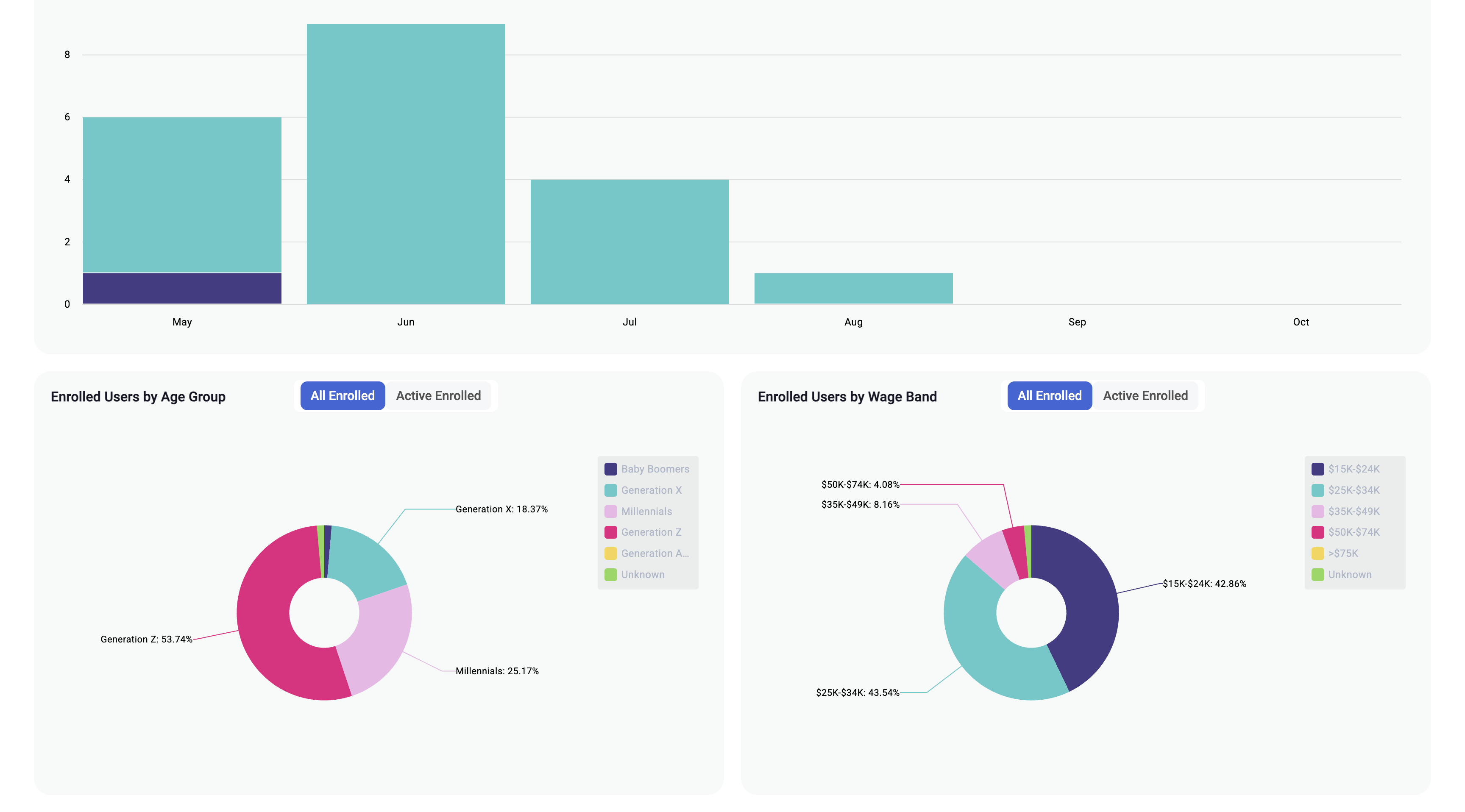The height and width of the screenshot is (812, 1465).
Task: Click the dark purple May bar segment
Action: [182, 288]
